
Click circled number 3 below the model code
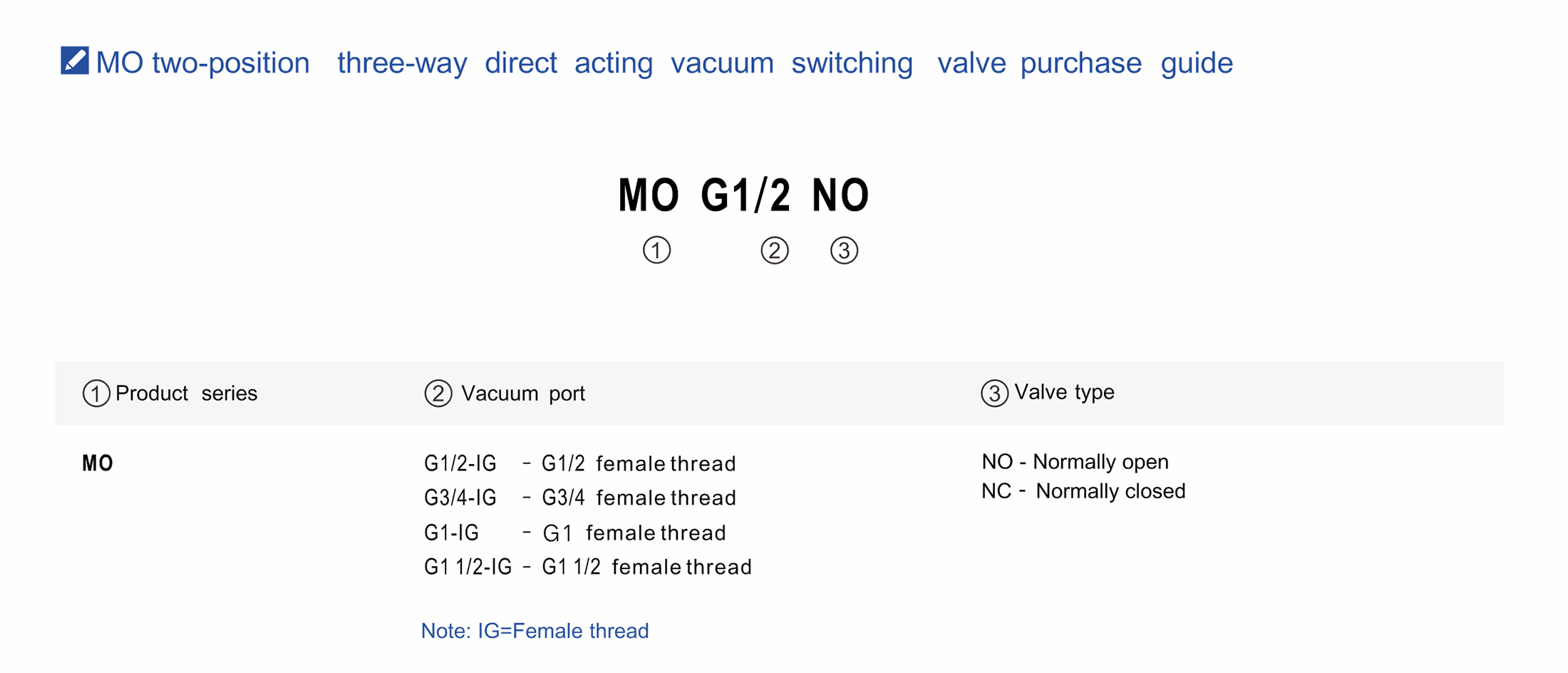tap(844, 250)
